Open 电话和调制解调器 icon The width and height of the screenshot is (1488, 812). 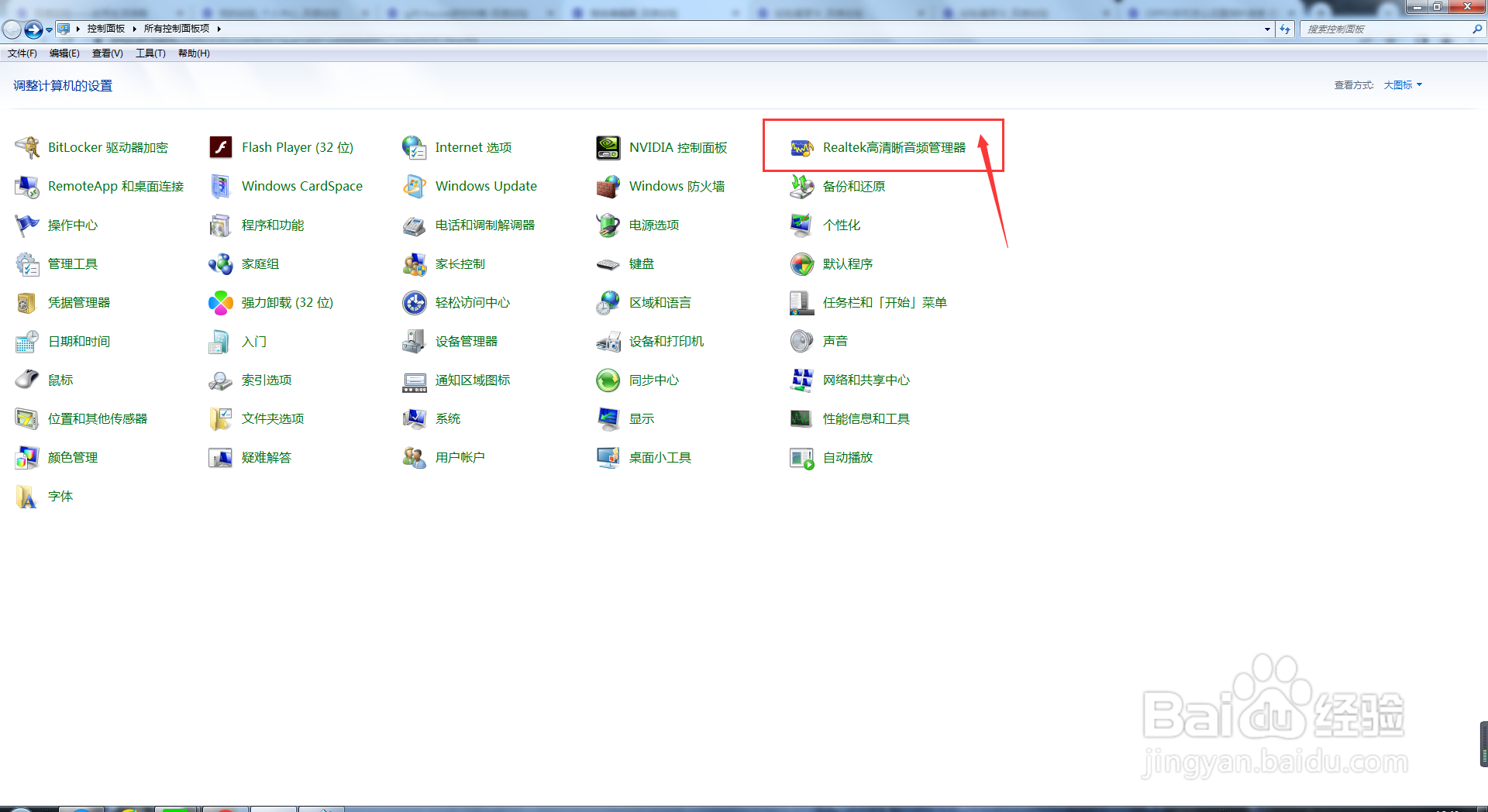415,225
